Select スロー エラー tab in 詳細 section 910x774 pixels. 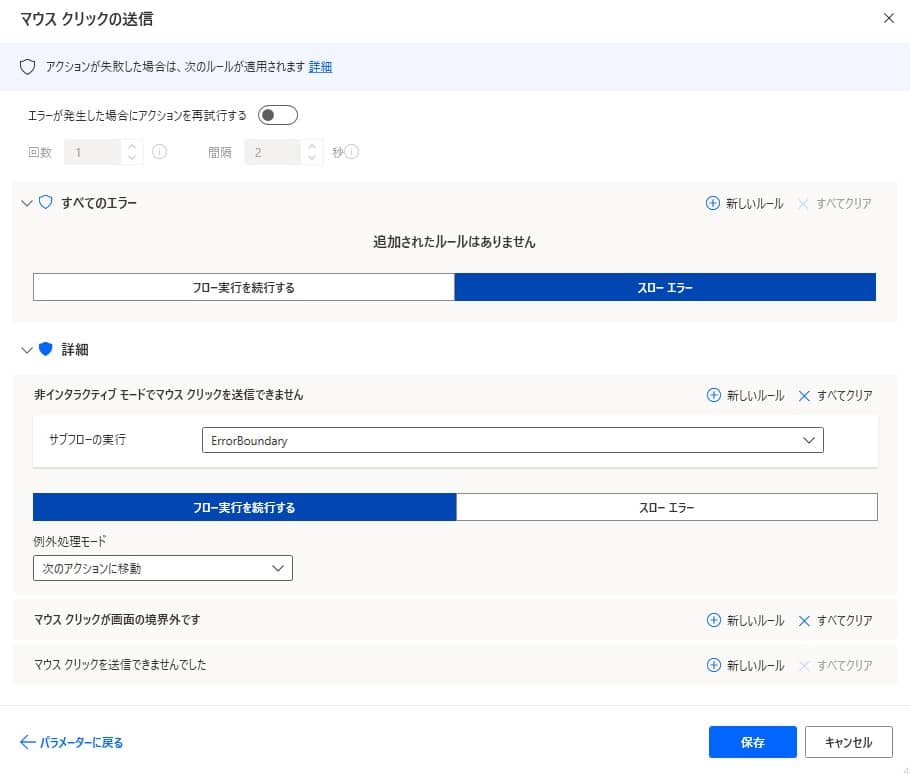[666, 507]
